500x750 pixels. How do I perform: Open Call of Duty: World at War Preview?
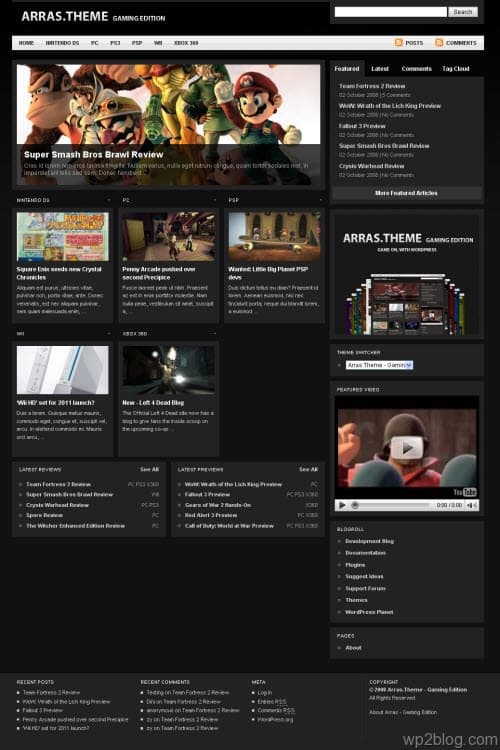tap(229, 526)
